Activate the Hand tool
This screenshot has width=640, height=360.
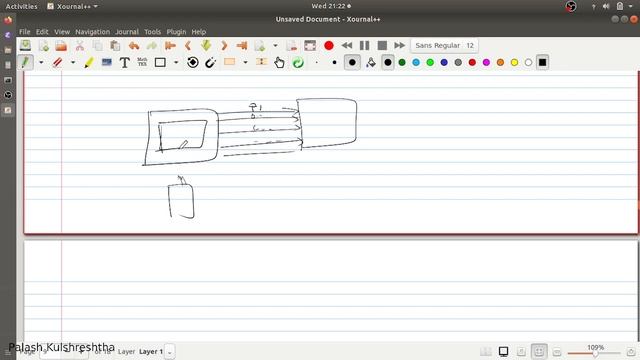click(279, 62)
